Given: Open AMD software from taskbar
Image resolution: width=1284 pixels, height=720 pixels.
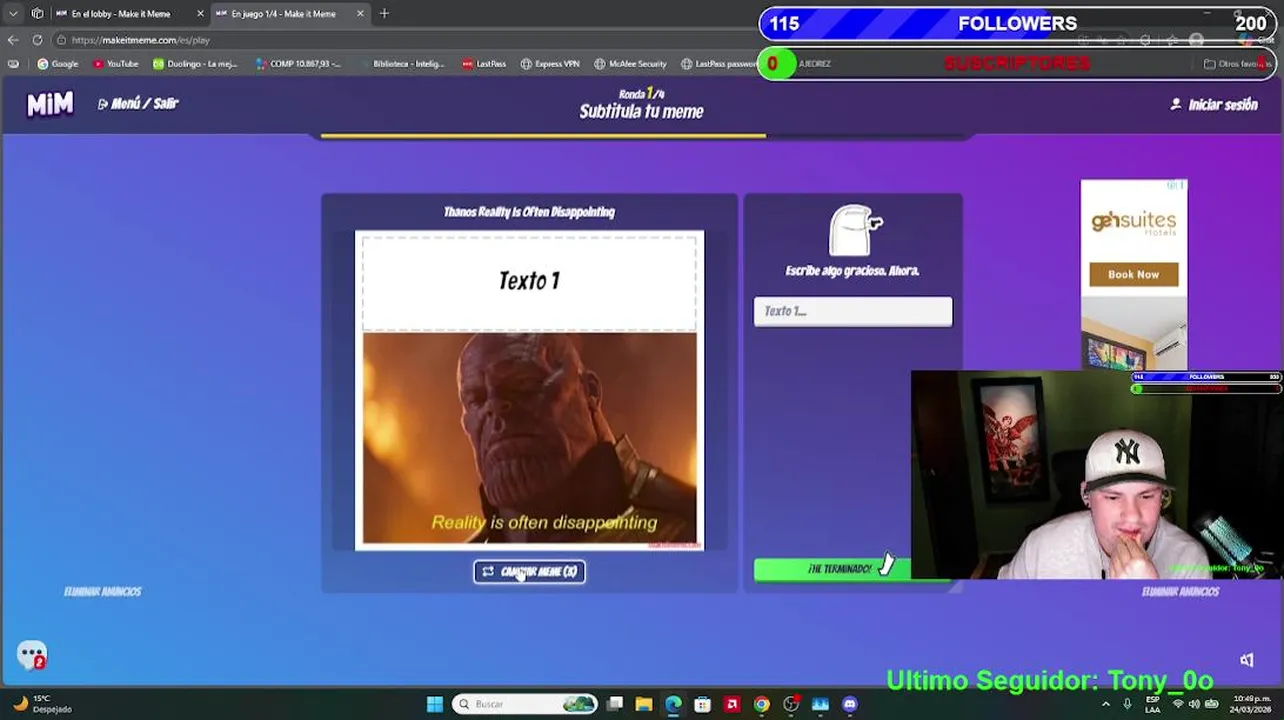Looking at the screenshot, I should 732,704.
